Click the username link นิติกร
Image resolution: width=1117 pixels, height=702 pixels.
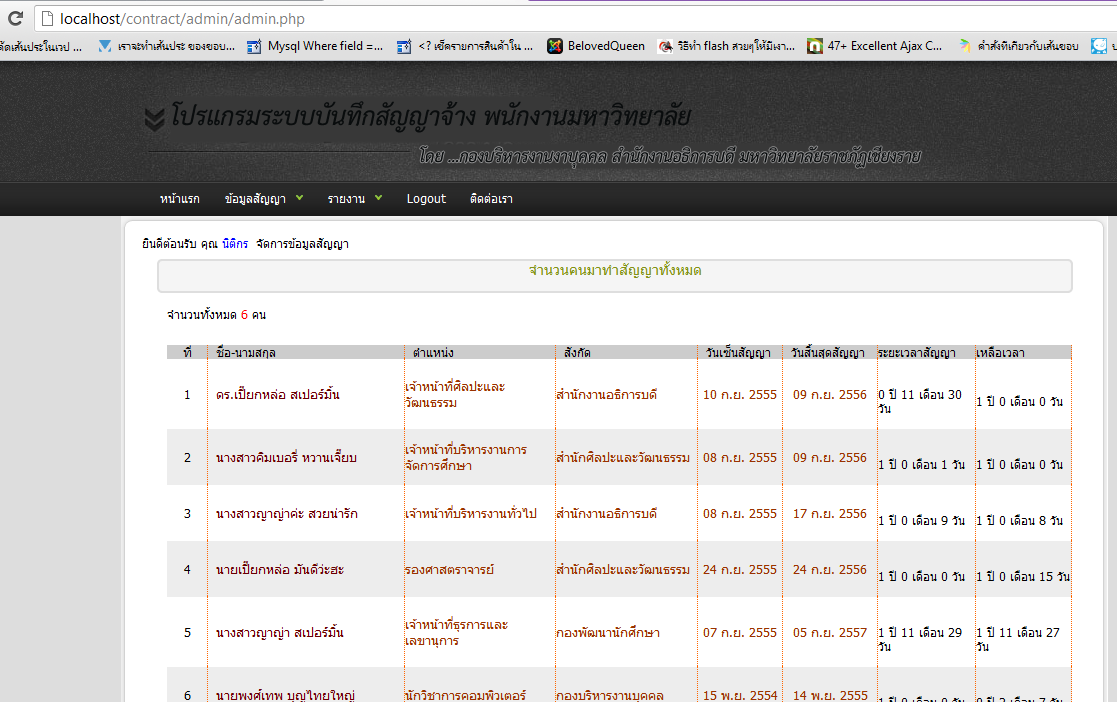coord(235,244)
